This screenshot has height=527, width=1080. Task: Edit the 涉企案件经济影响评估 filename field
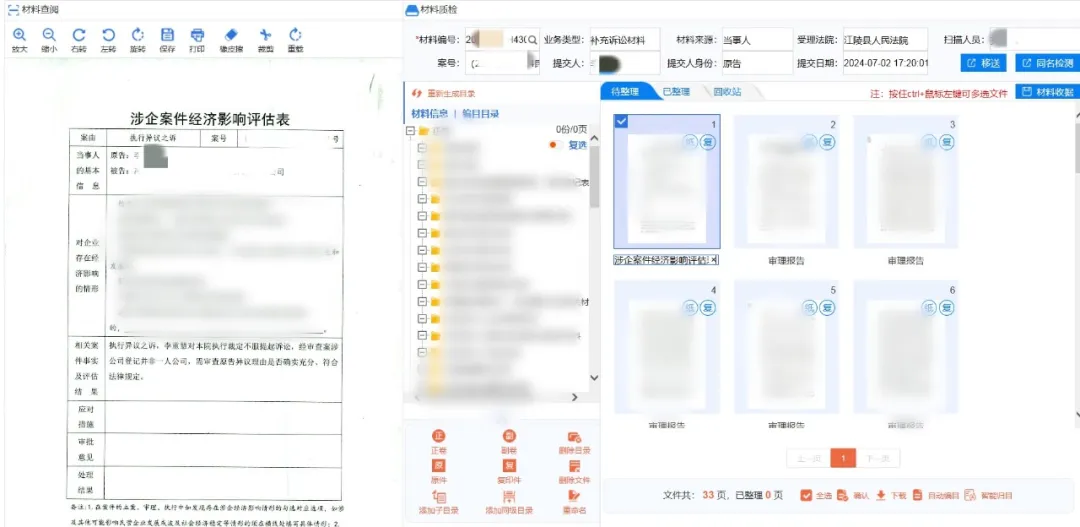tap(667, 260)
